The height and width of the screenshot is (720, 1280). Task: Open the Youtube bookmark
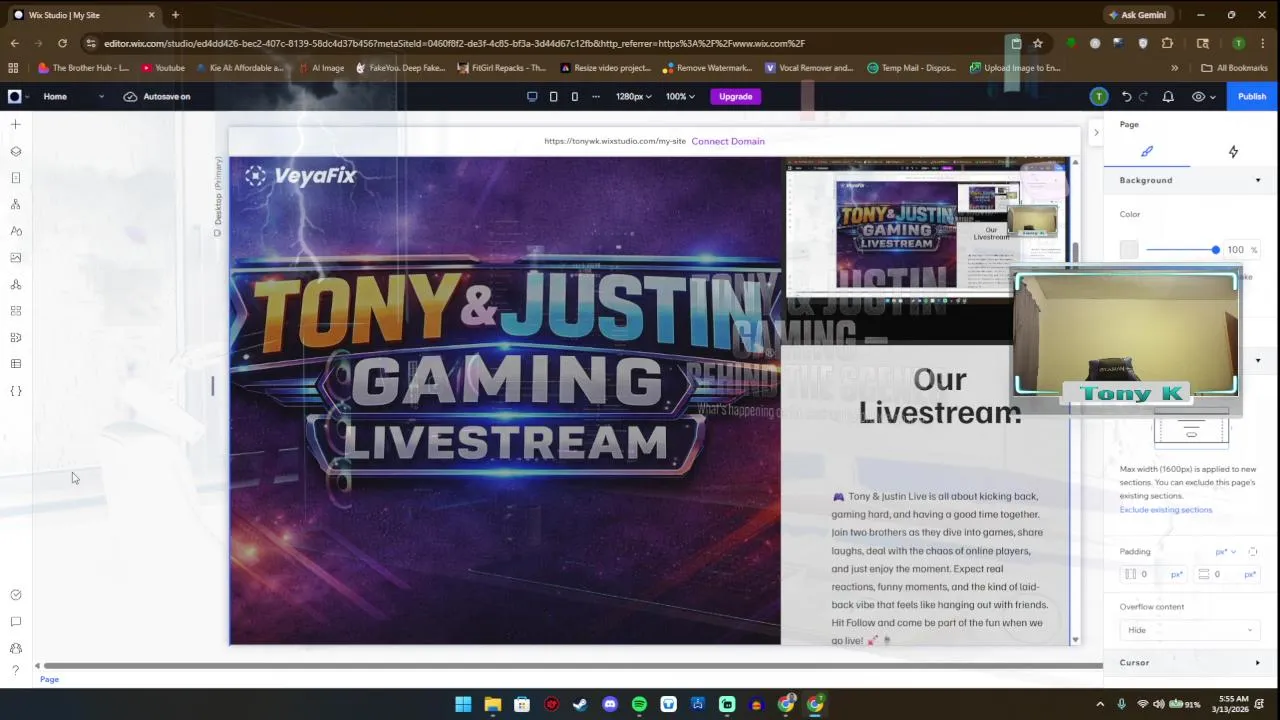pos(163,68)
